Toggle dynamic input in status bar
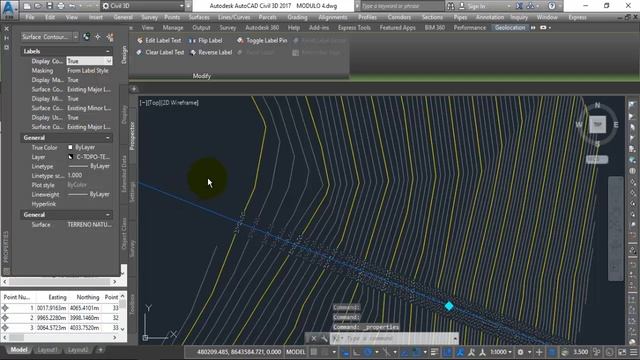The width and height of the screenshot is (640, 360). pos(346,352)
